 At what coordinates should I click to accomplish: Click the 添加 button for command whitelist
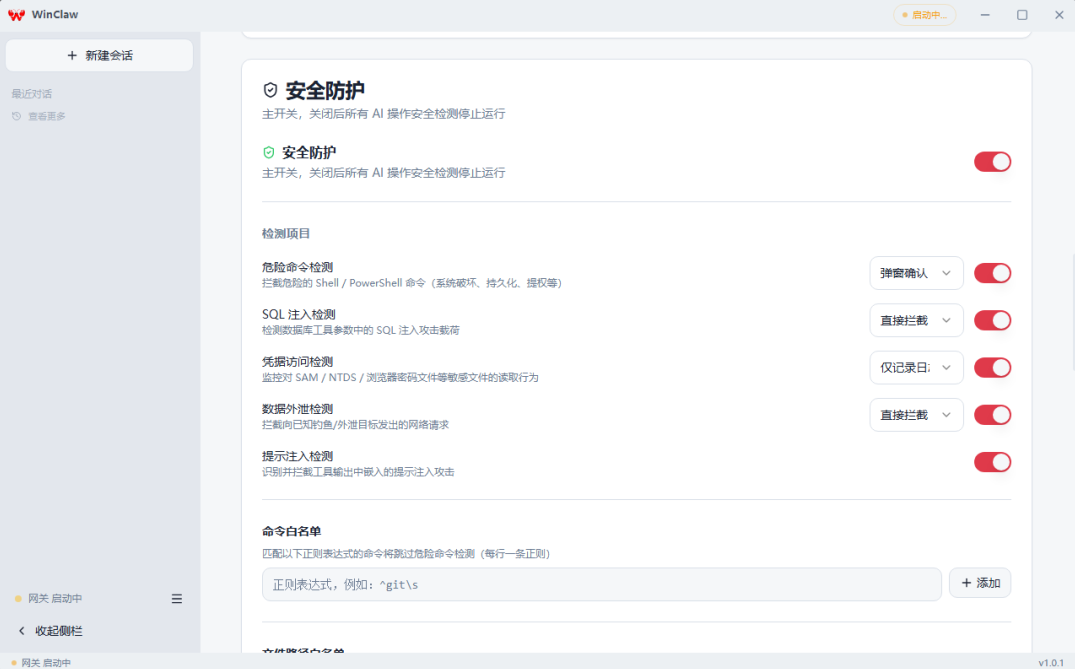pos(979,583)
